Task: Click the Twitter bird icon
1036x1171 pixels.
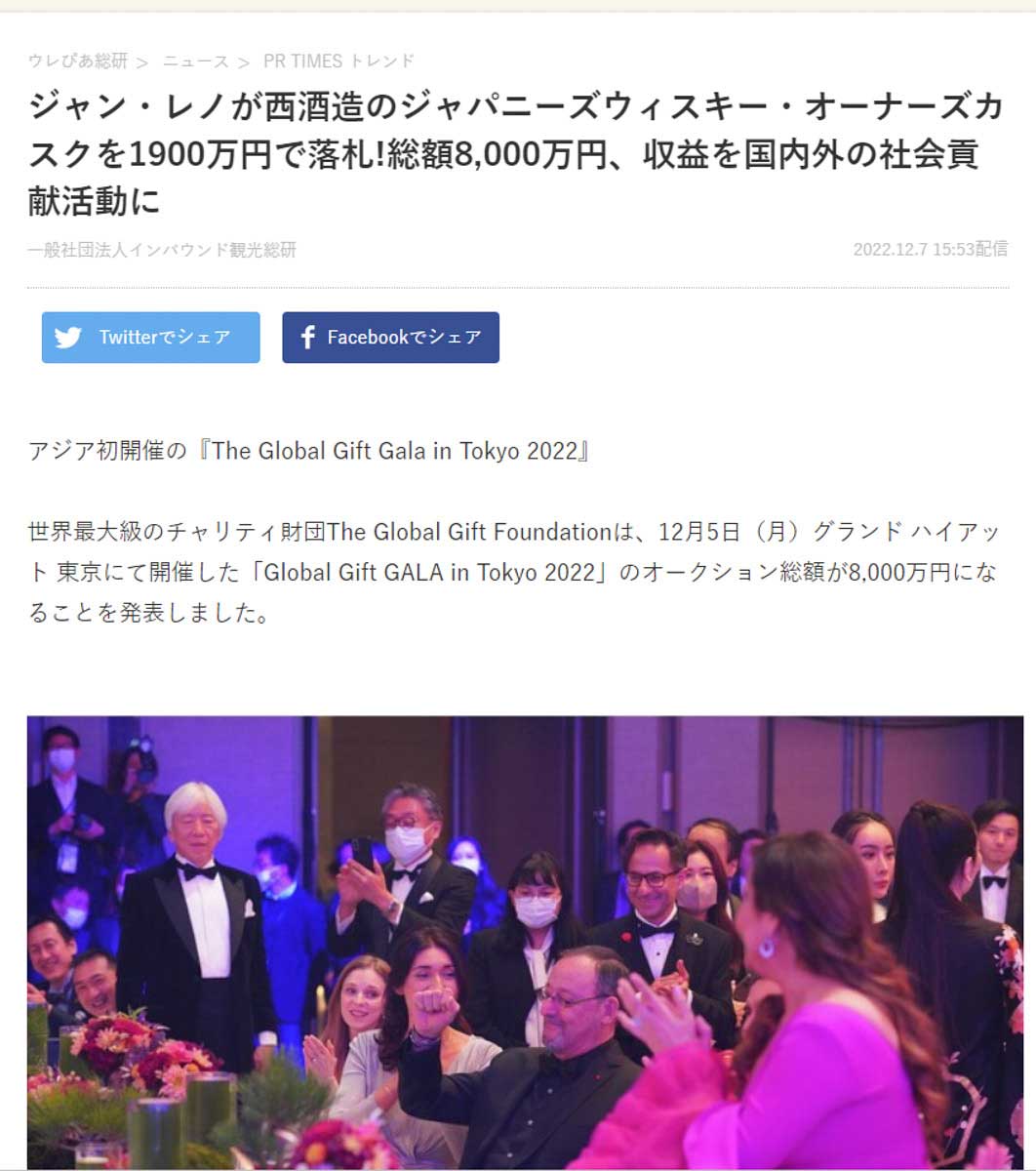Action: point(68,338)
